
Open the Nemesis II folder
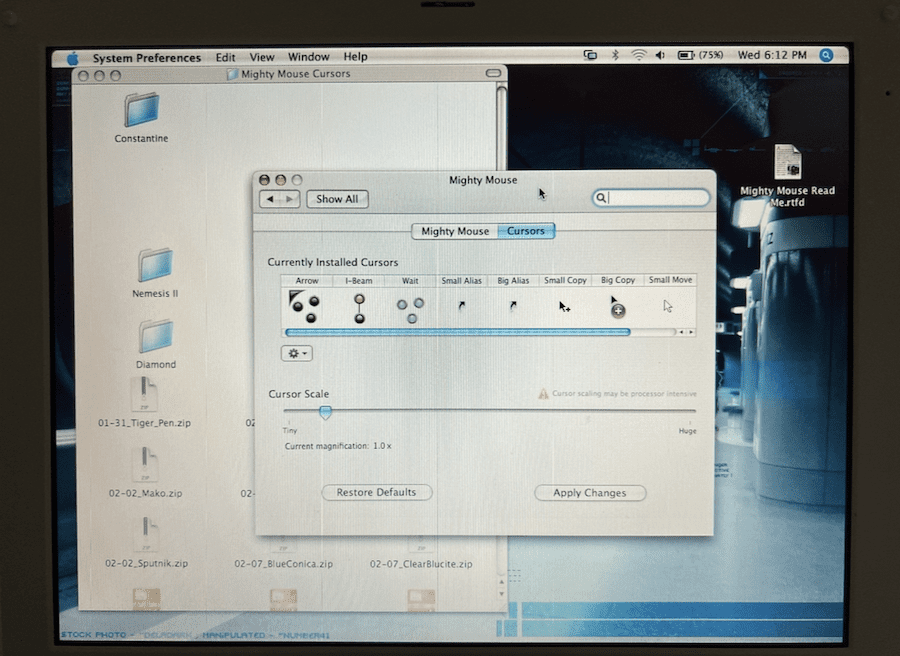coord(155,265)
